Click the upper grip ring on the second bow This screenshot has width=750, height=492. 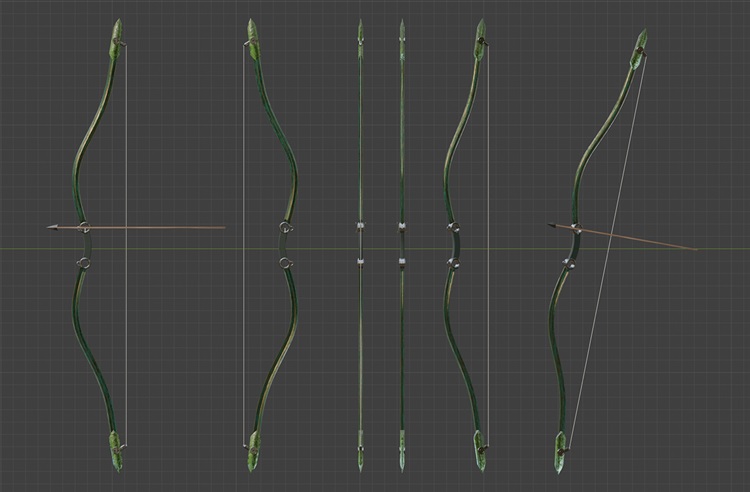click(287, 228)
